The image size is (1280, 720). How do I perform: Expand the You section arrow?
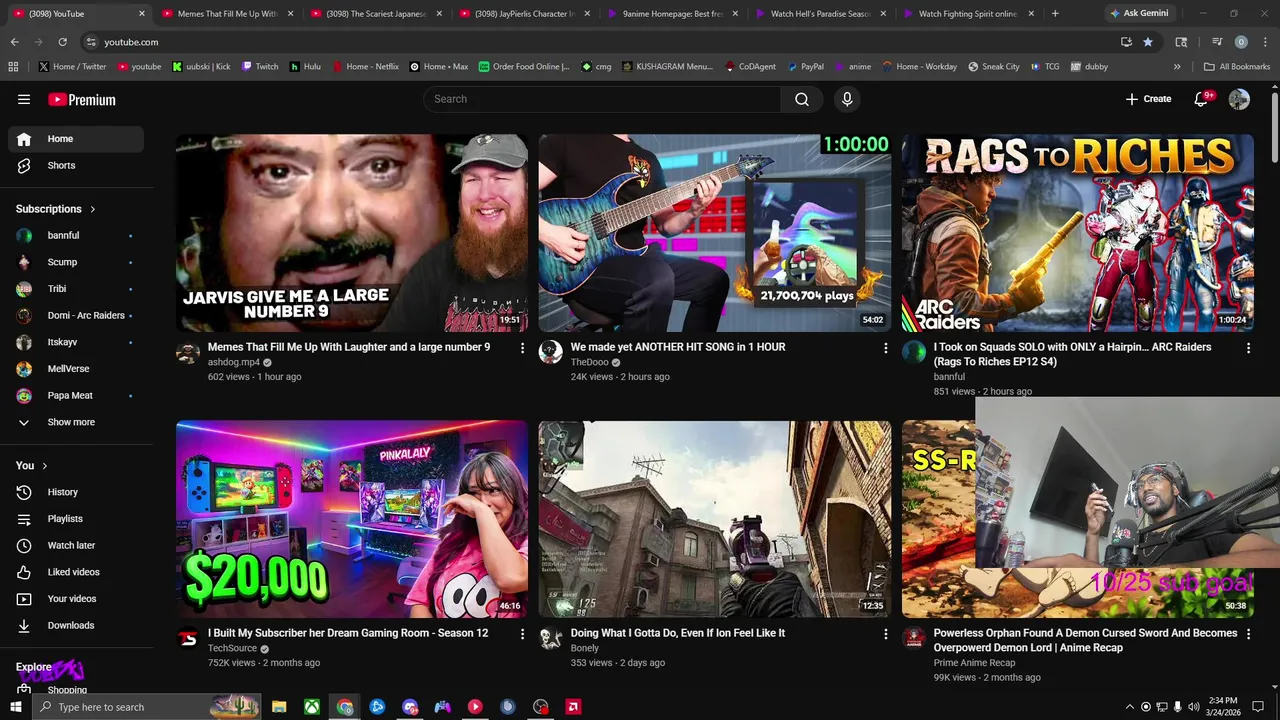(44, 466)
